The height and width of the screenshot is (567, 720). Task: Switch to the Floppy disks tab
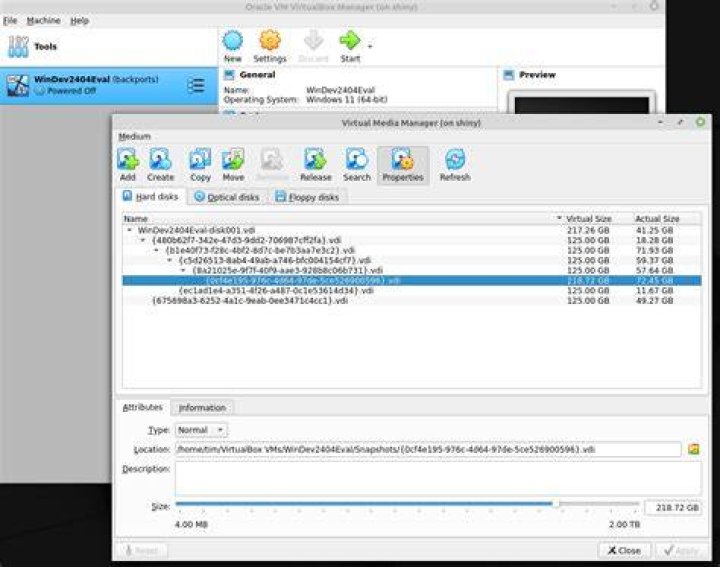tap(307, 197)
